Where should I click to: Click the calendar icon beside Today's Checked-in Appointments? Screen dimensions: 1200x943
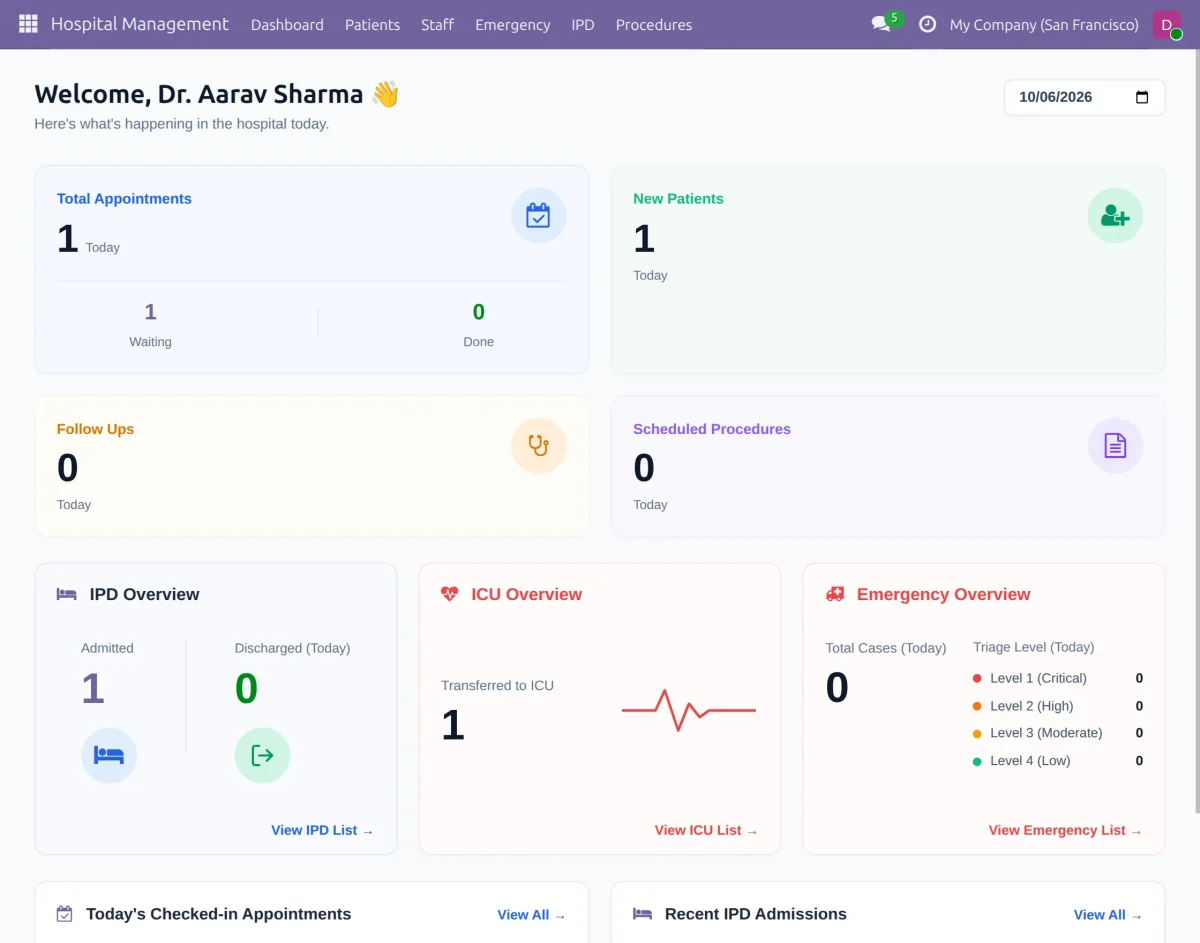click(65, 914)
